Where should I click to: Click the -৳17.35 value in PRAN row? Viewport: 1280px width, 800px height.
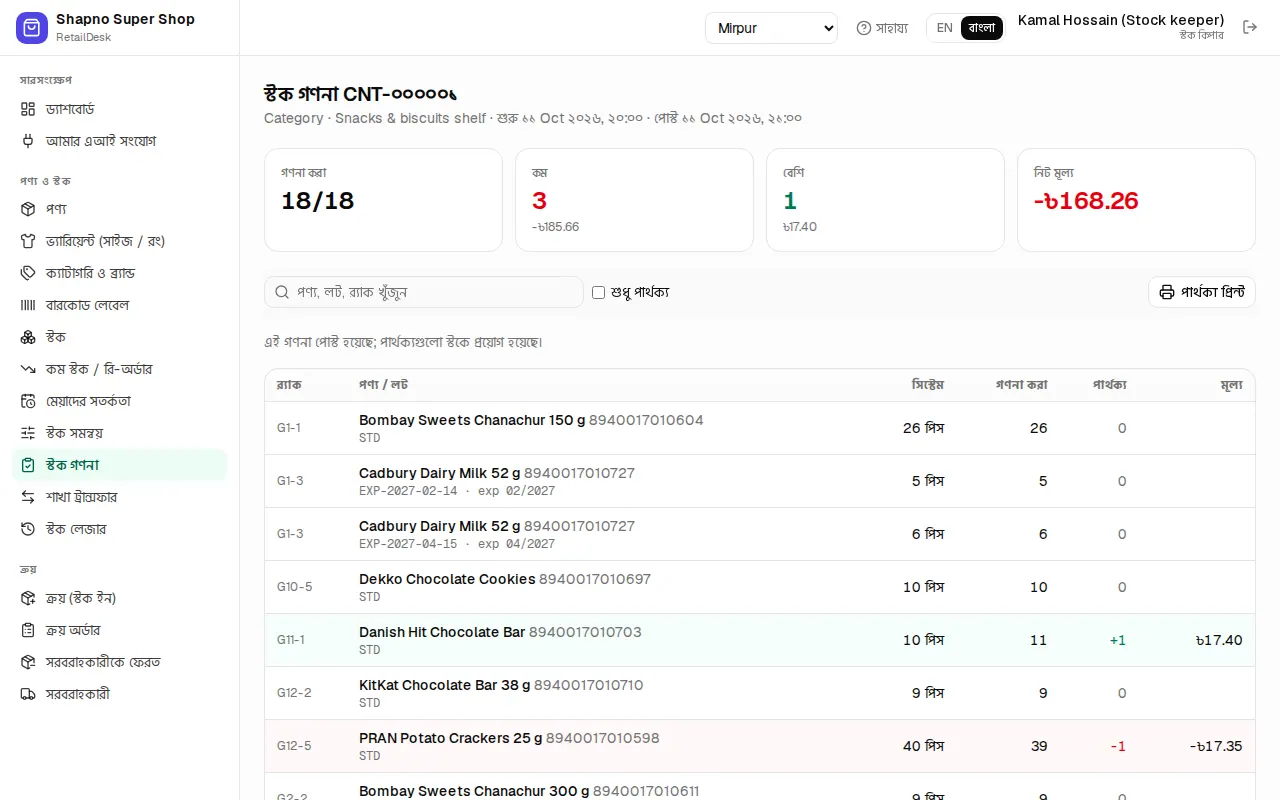1216,746
